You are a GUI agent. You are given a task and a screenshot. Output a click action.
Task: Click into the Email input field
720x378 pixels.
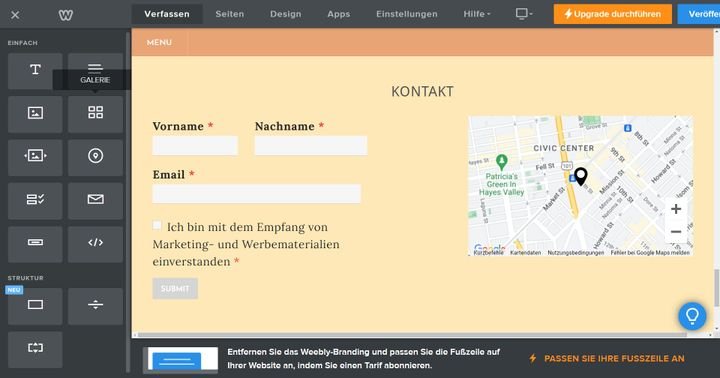257,194
